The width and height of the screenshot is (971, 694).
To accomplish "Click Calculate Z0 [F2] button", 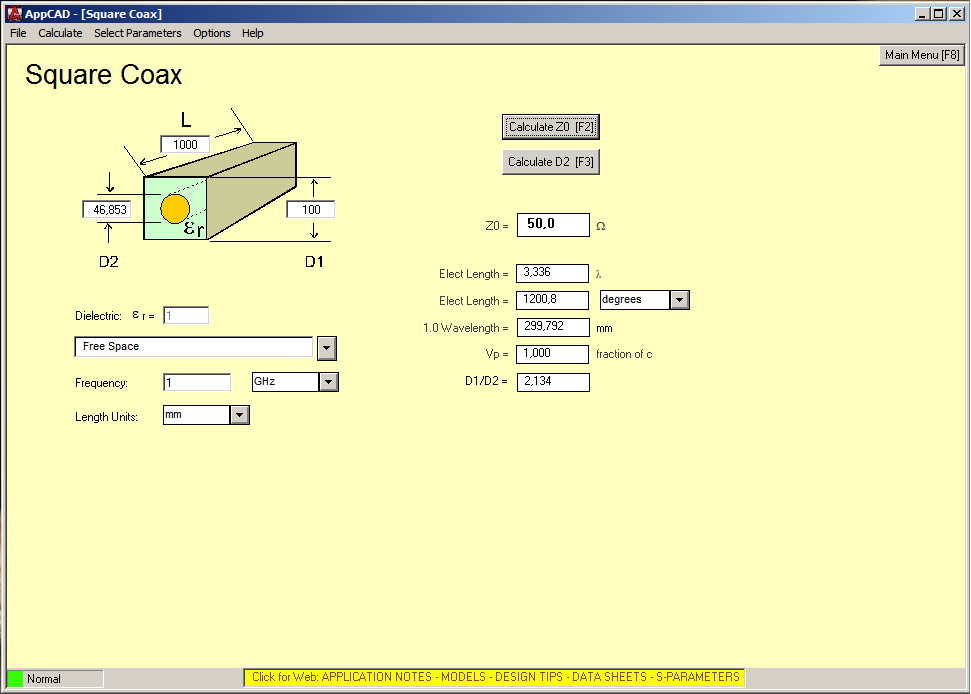I will coord(551,127).
